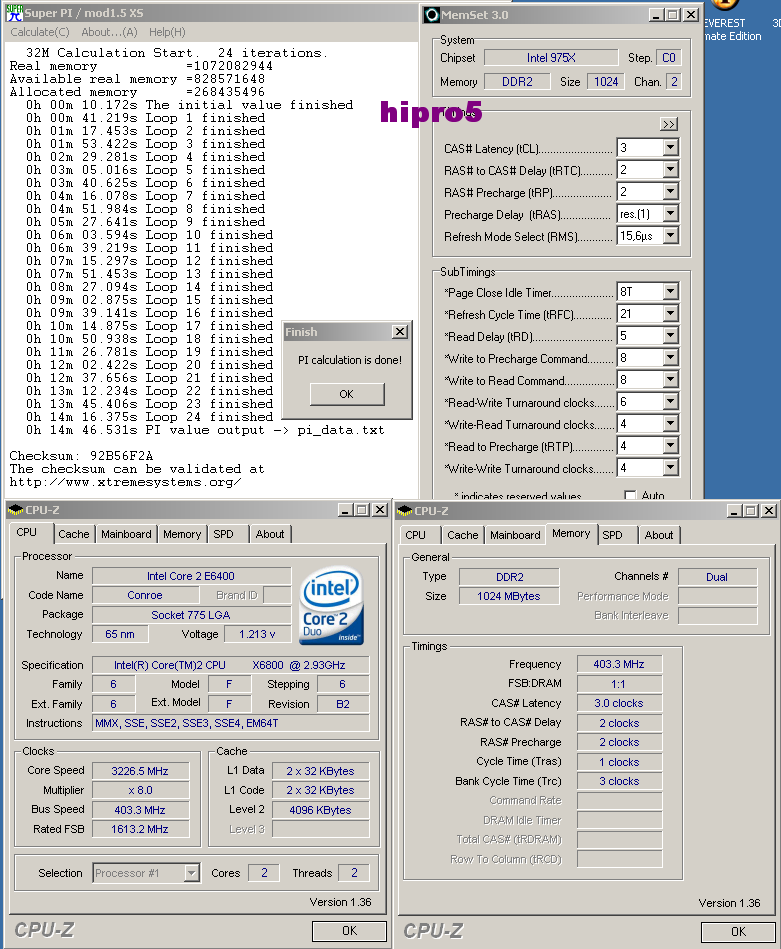
Task: Click the Rated FSB 1613.2 MHz value
Action: tap(140, 829)
